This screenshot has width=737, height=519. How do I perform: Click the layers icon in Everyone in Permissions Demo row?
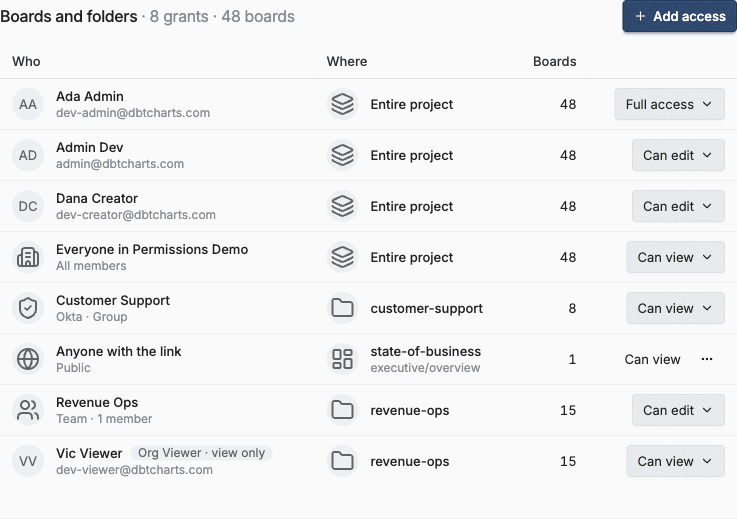point(342,257)
